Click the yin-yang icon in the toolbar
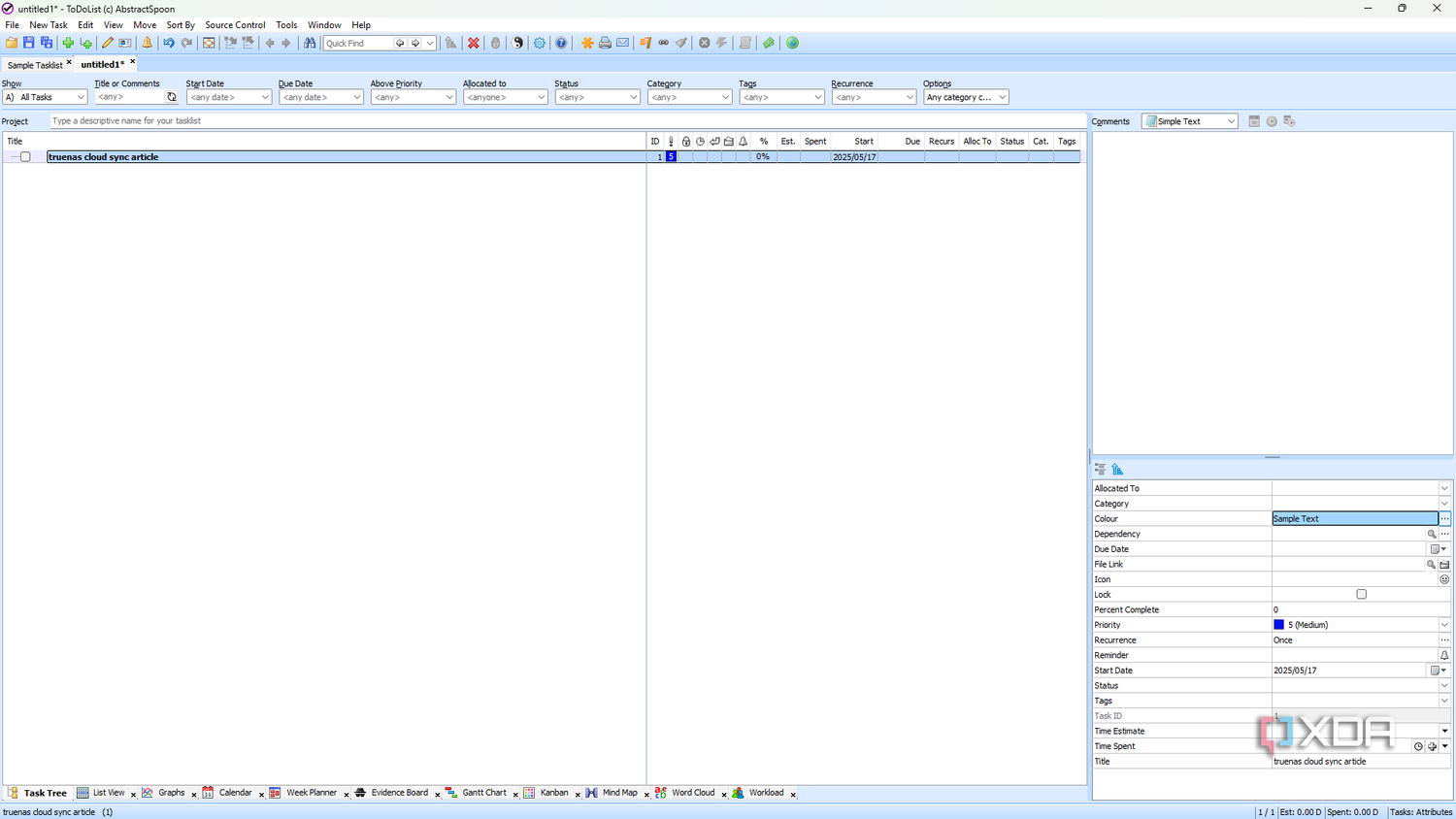Screen dimensions: 1456x819 pyautogui.click(x=518, y=43)
